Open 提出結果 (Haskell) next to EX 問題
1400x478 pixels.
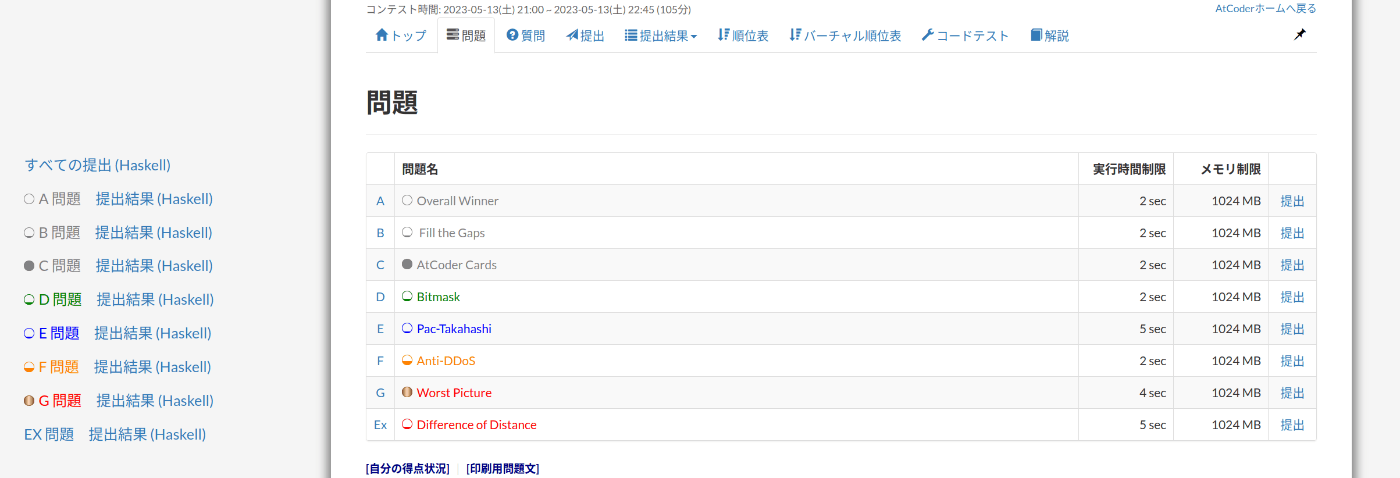click(148, 434)
